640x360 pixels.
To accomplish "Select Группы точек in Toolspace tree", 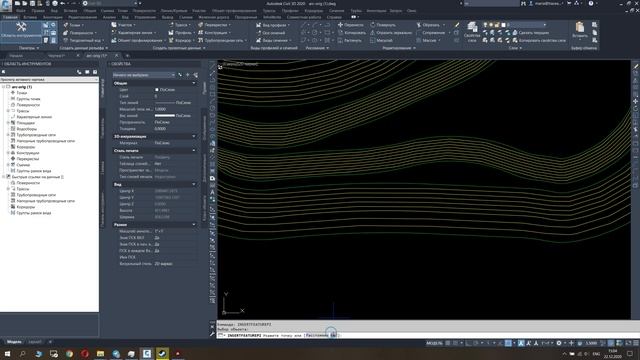I will (x=29, y=99).
